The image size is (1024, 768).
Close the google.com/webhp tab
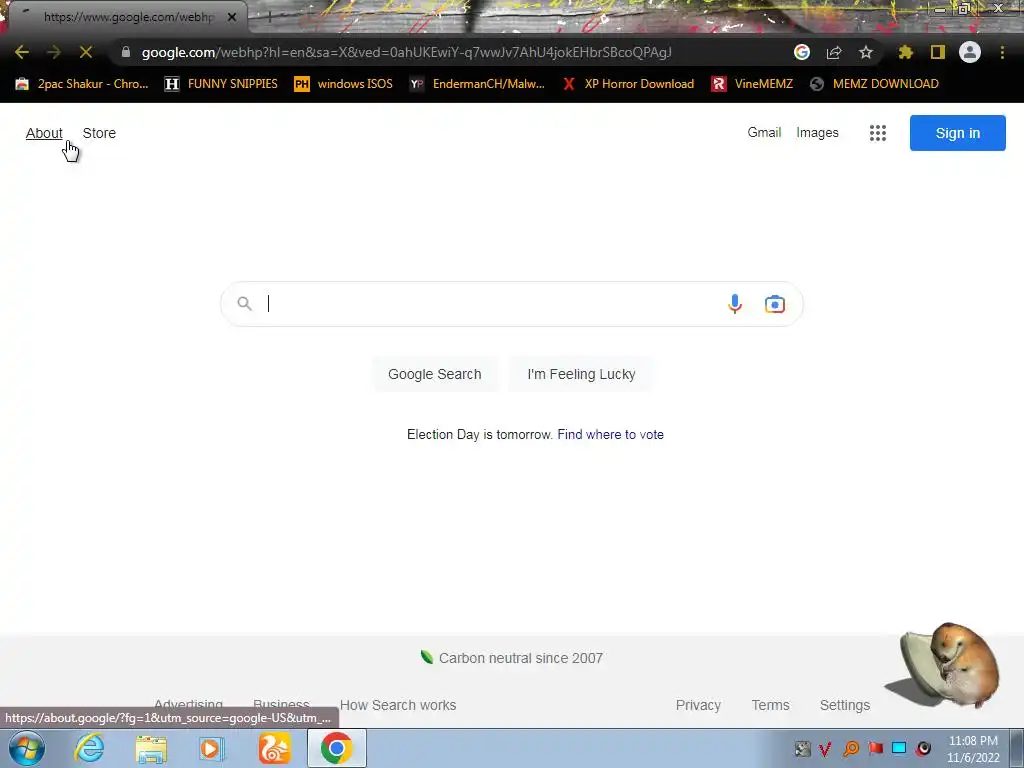(x=232, y=17)
